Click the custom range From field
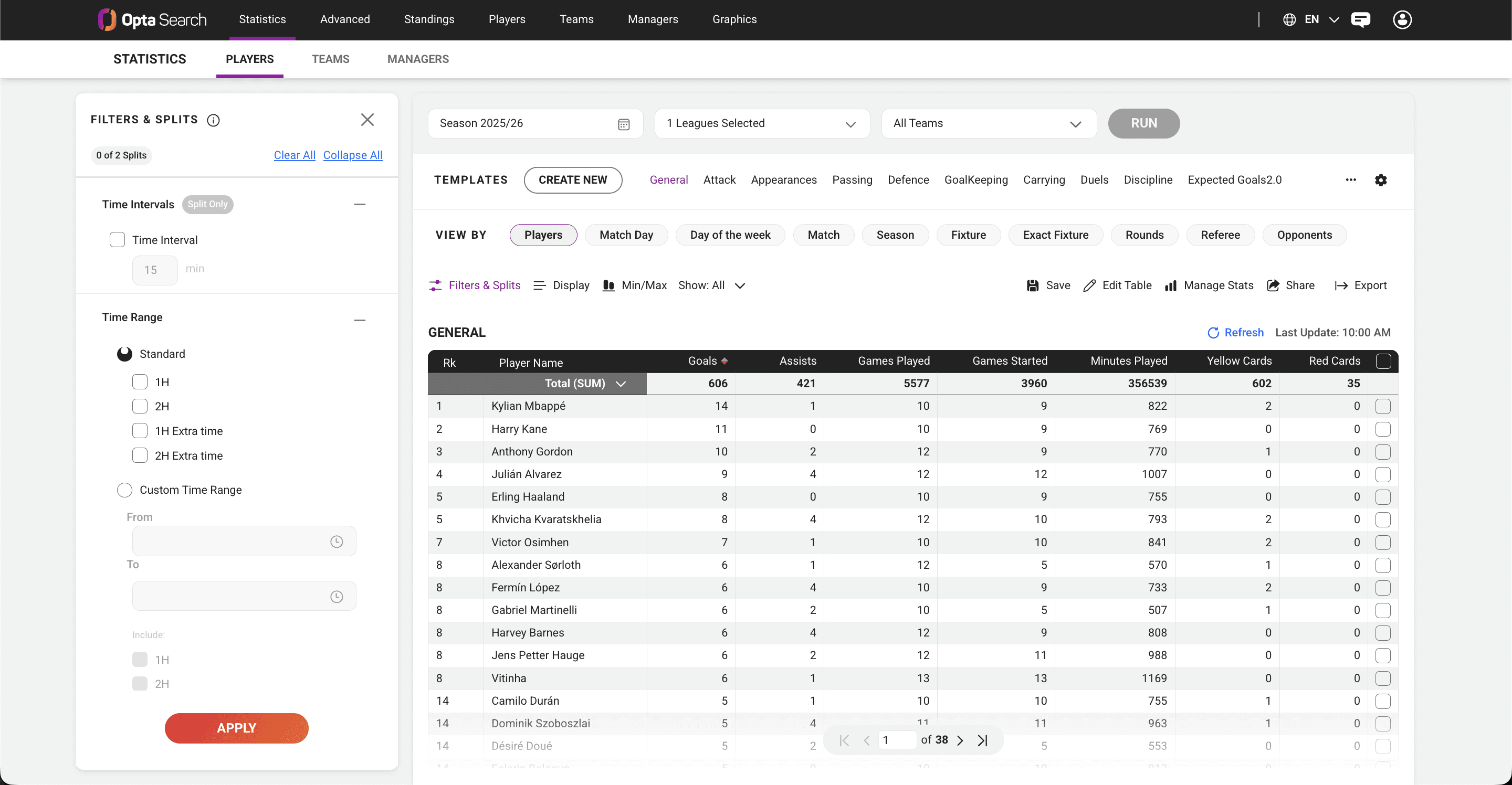Screen dimensions: 1512x785 tap(244, 541)
